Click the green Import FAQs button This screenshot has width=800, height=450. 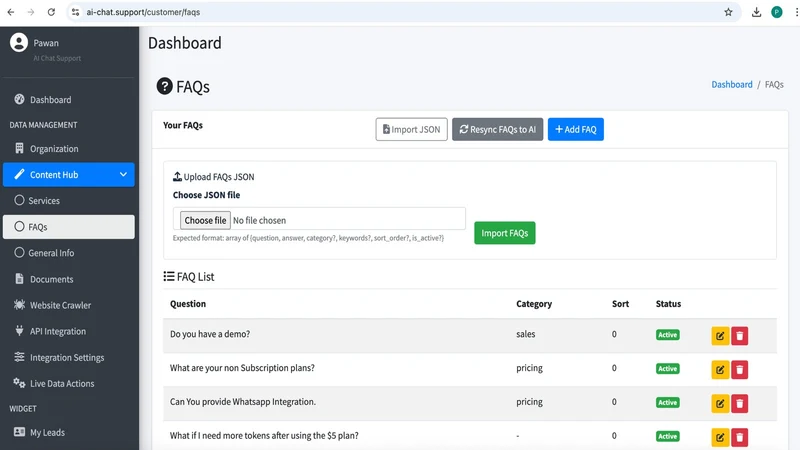click(x=505, y=233)
